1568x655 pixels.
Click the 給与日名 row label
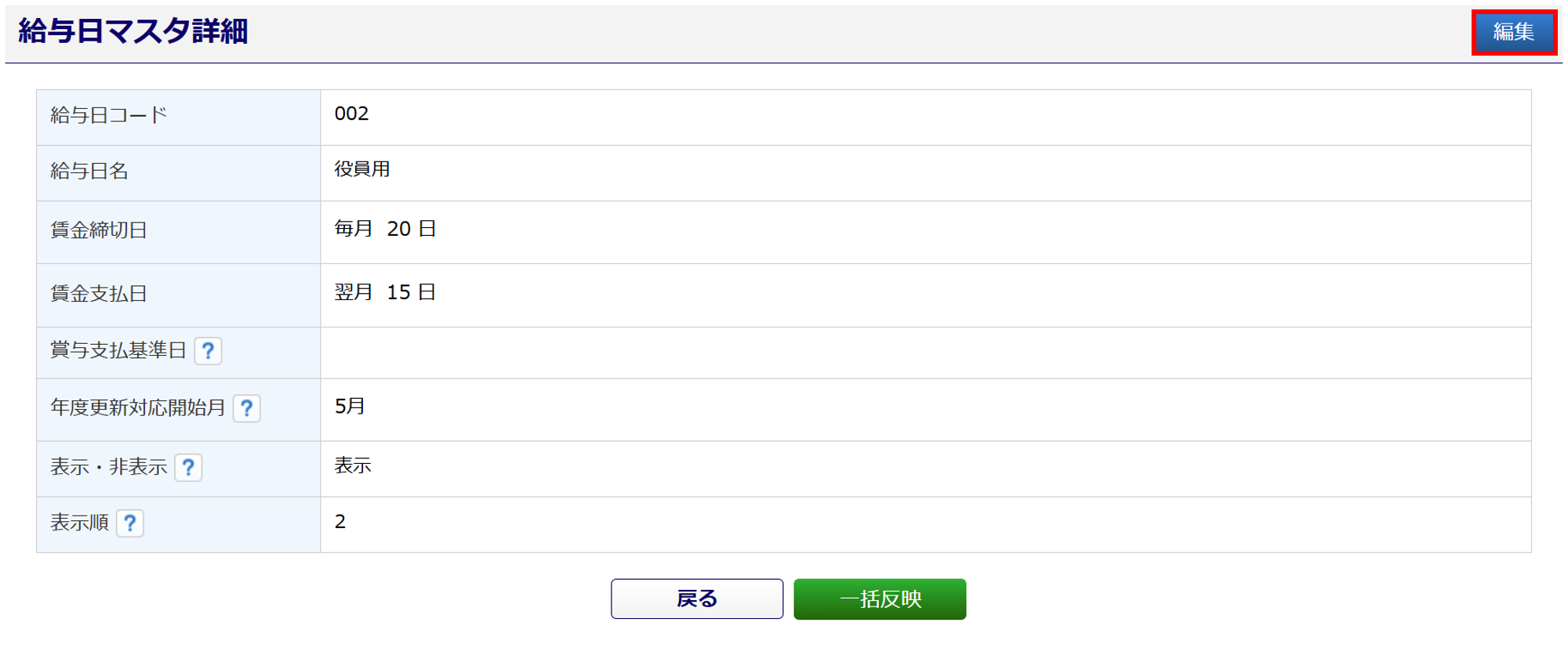point(89,172)
